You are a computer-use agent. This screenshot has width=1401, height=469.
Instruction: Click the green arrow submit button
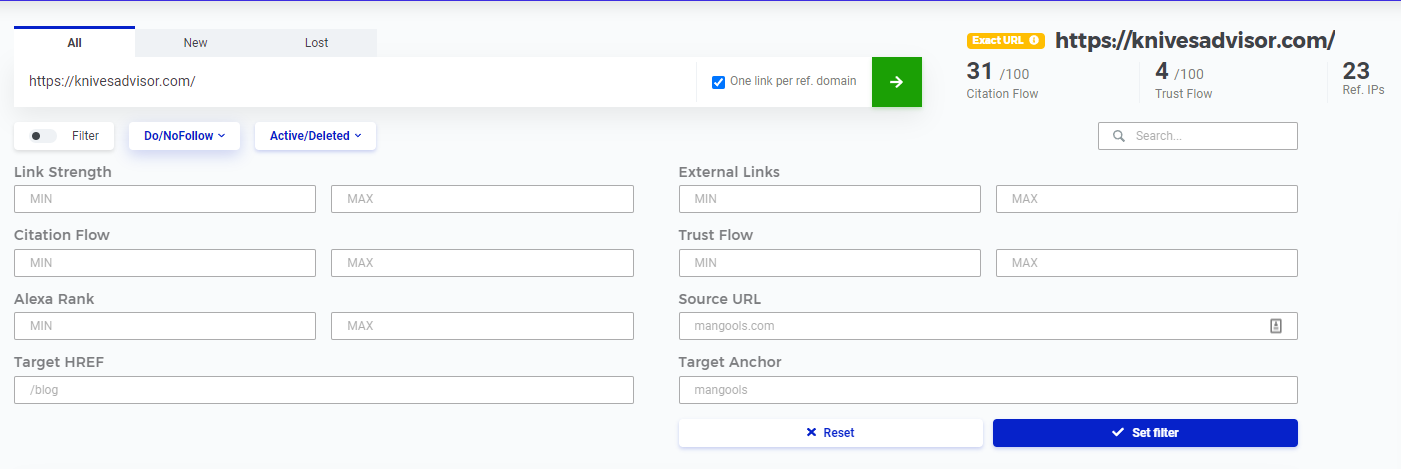tap(896, 82)
